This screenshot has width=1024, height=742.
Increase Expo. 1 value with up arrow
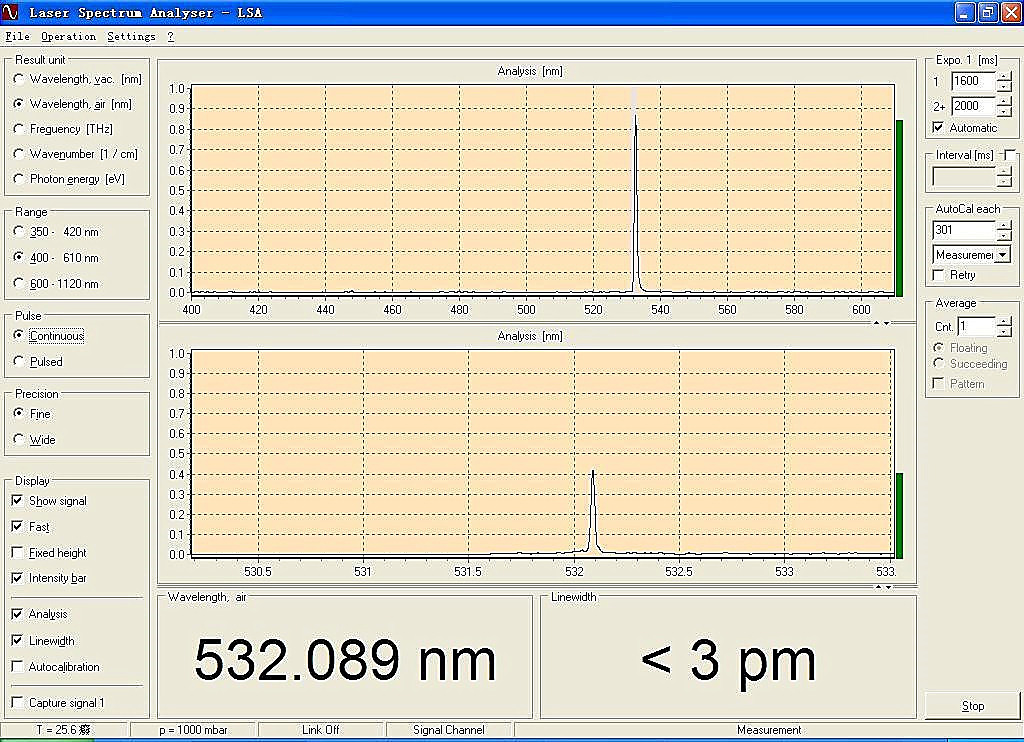point(1004,75)
